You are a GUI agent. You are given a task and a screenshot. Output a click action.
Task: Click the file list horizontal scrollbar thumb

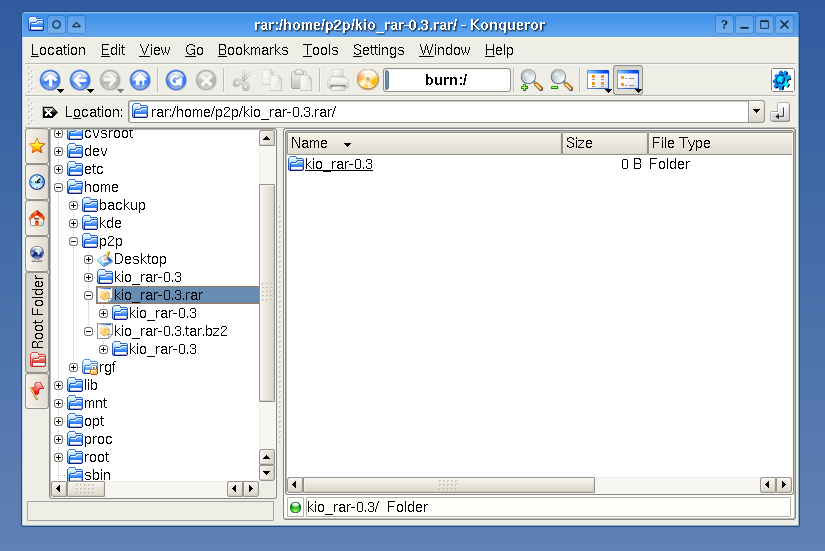pos(448,485)
